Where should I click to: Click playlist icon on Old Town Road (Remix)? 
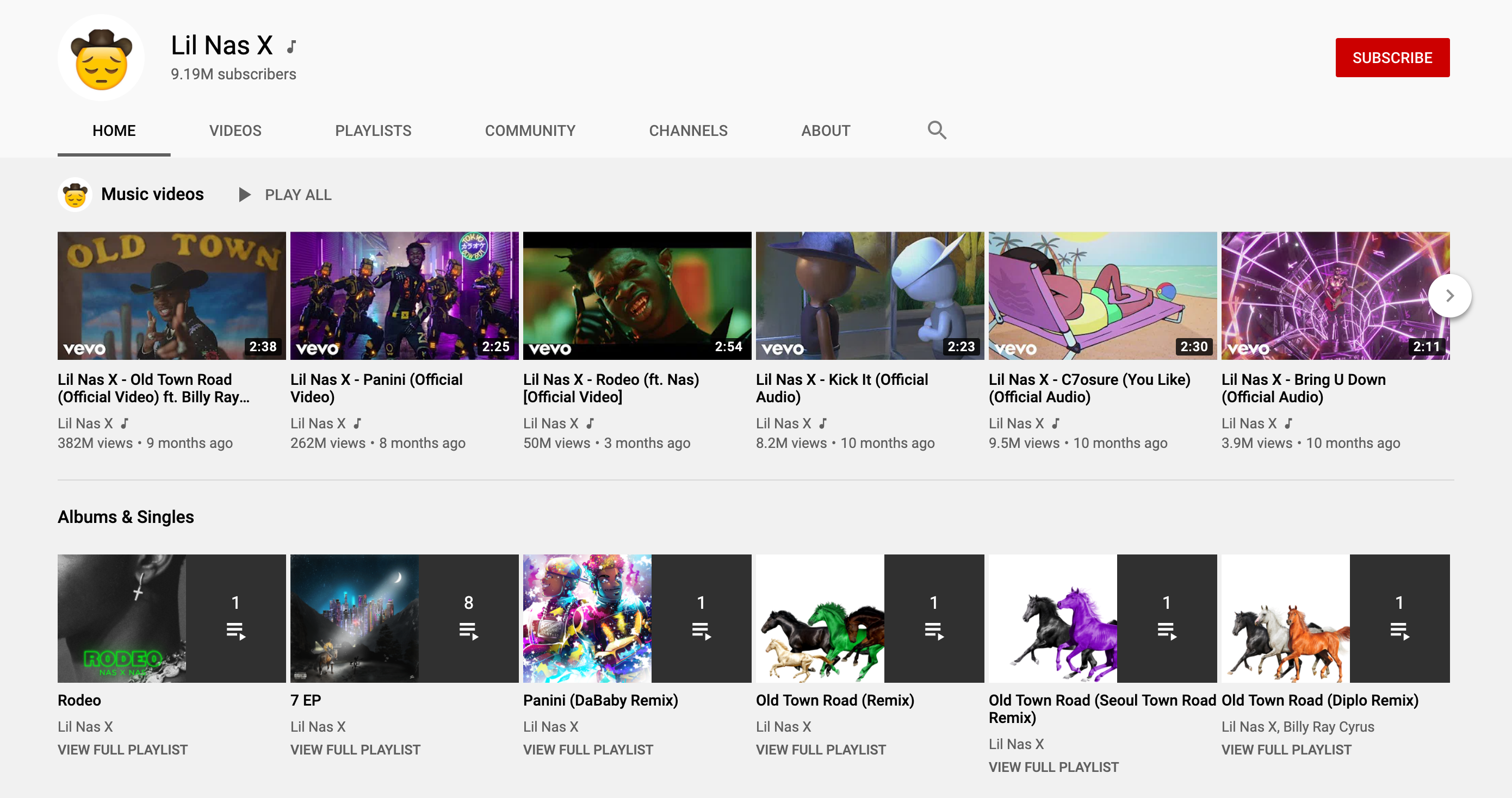[934, 631]
